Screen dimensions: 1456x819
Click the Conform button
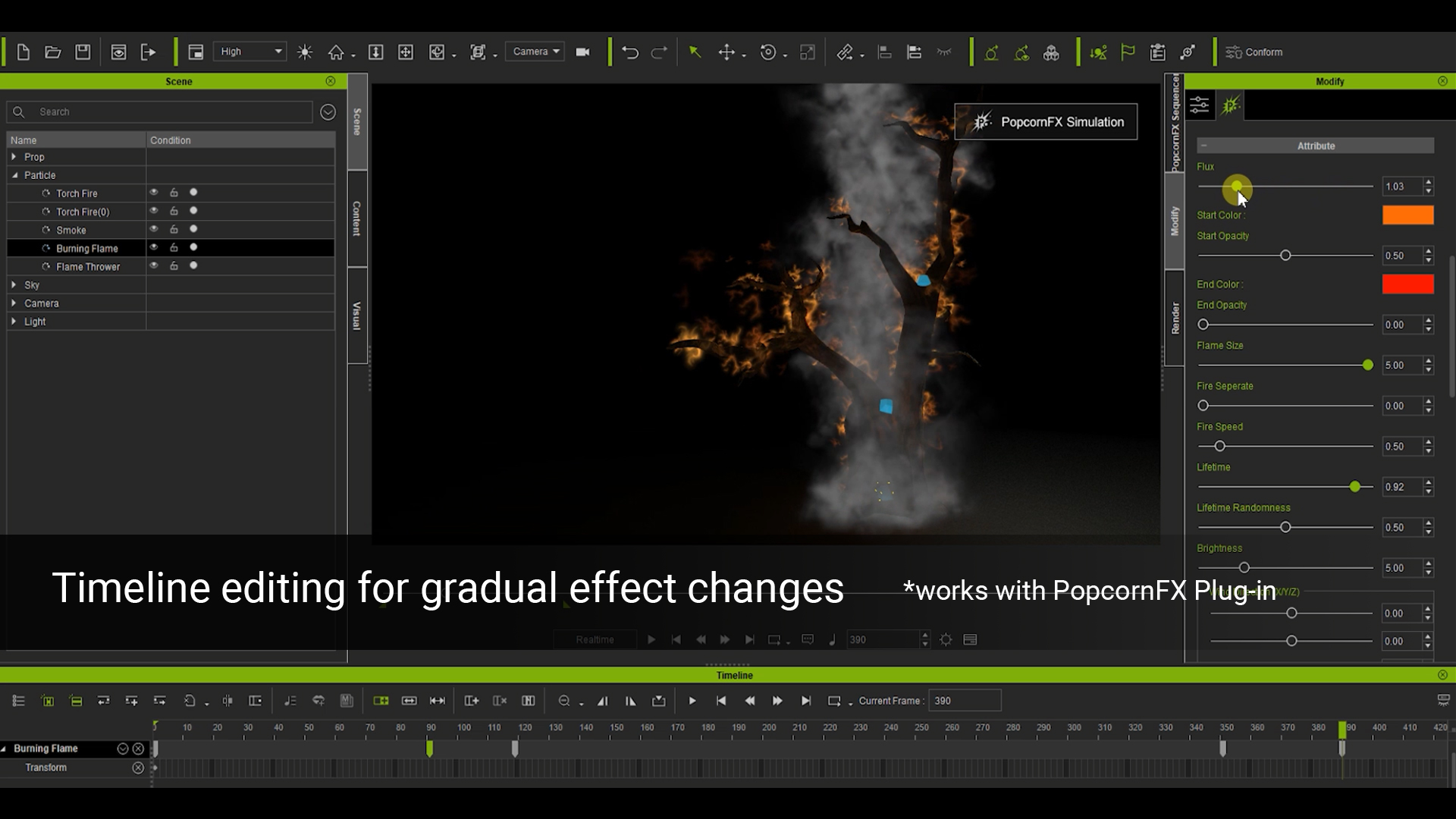(x=1254, y=52)
